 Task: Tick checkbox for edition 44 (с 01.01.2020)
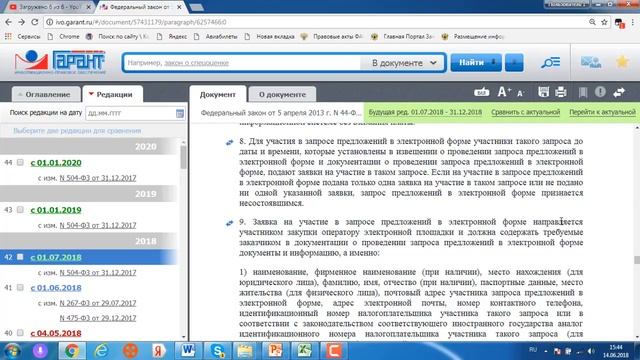pyautogui.click(x=20, y=162)
